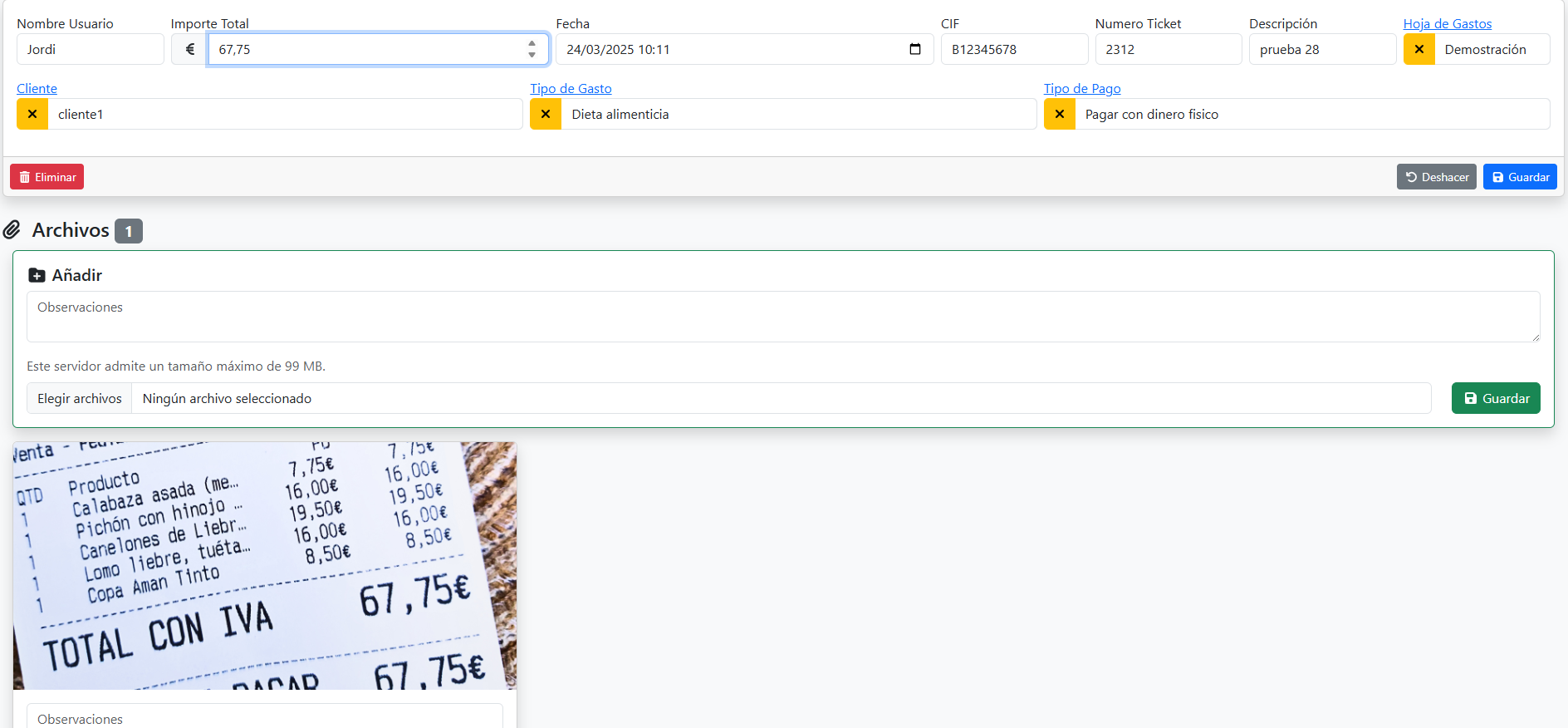Decrease Importe Total with the down arrow
Image resolution: width=1568 pixels, height=728 pixels.
[532, 55]
